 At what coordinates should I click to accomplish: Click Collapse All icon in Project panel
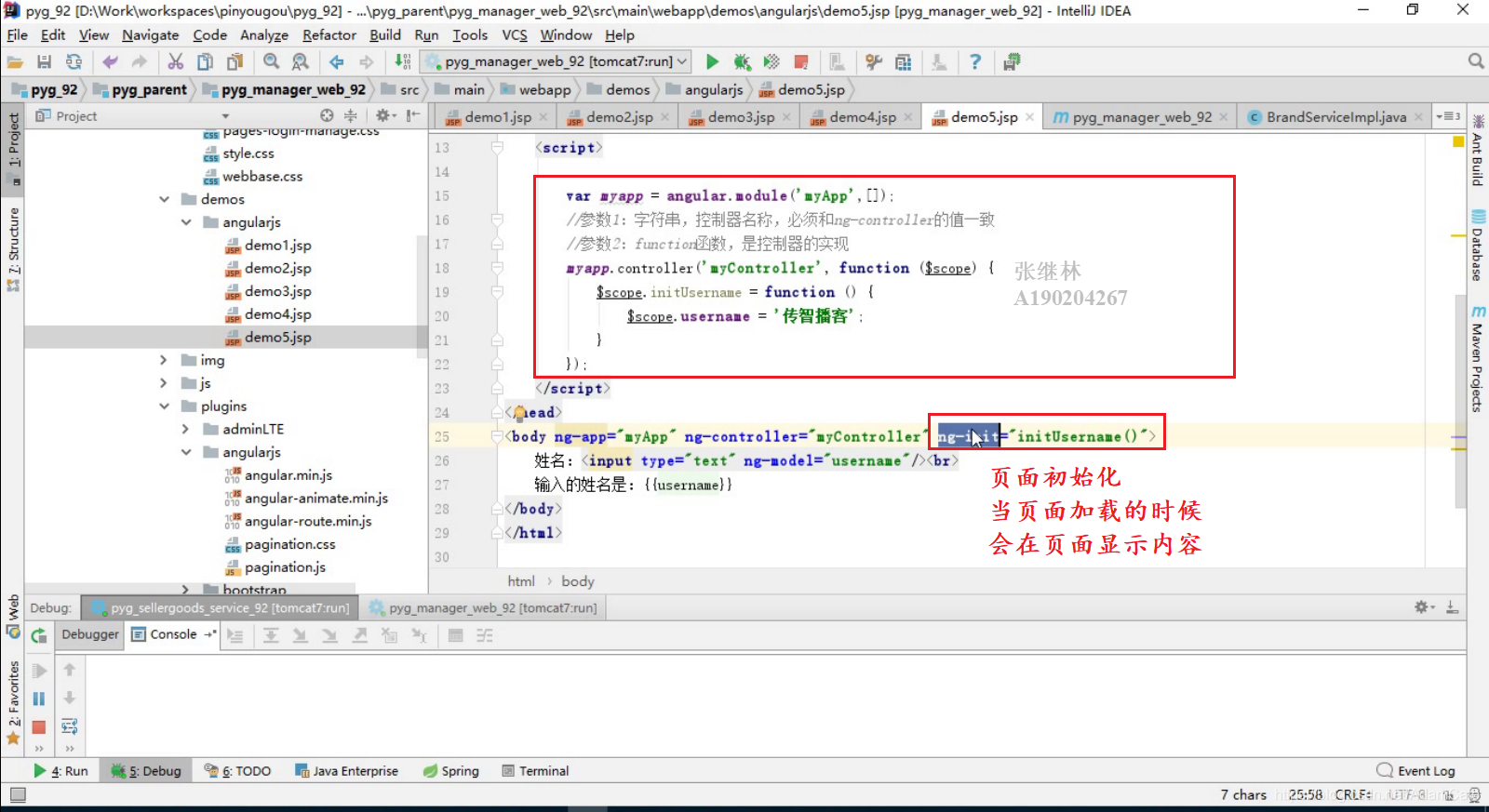pos(351,115)
